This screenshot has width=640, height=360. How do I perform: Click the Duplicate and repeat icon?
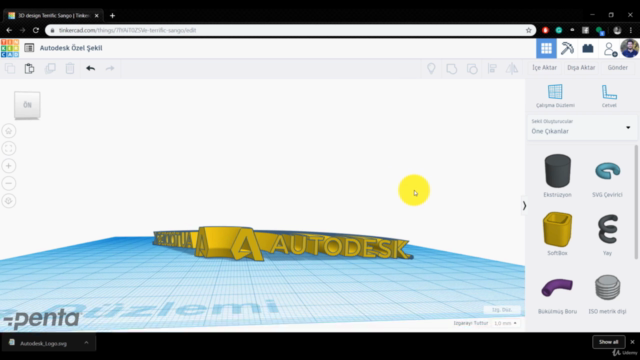point(50,68)
